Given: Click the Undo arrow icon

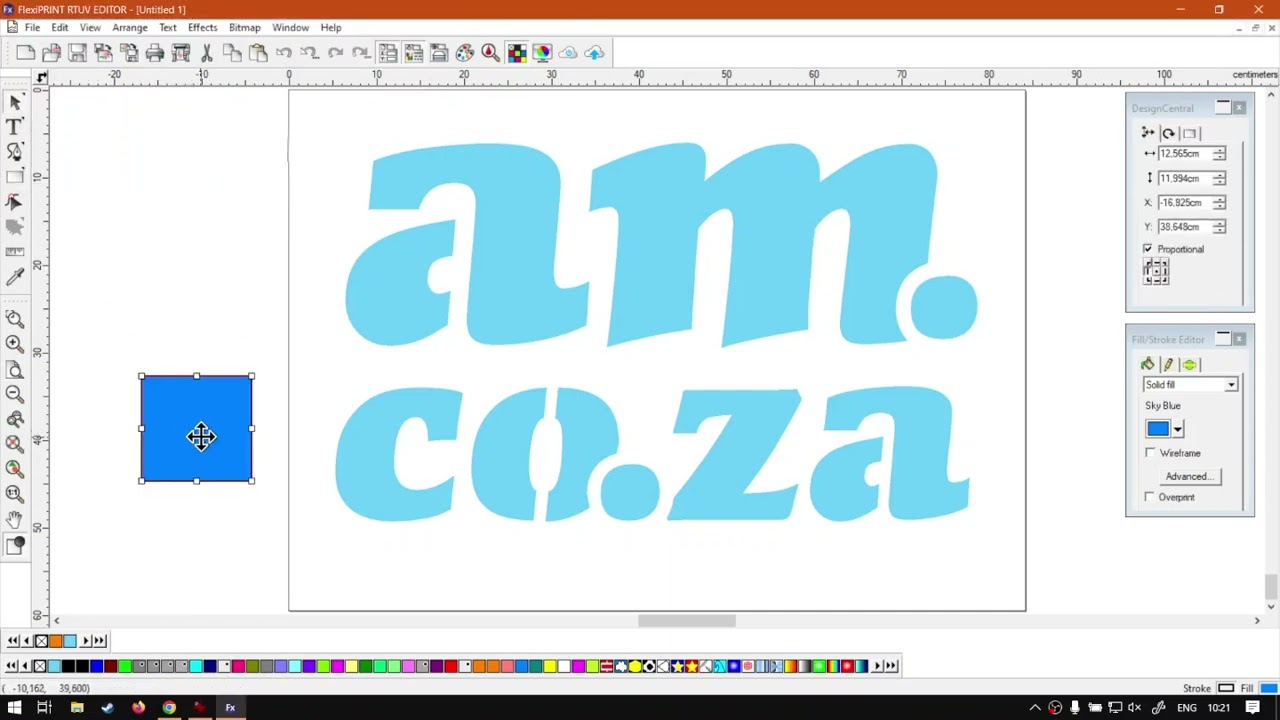Looking at the screenshot, I should pyautogui.click(x=284, y=53).
